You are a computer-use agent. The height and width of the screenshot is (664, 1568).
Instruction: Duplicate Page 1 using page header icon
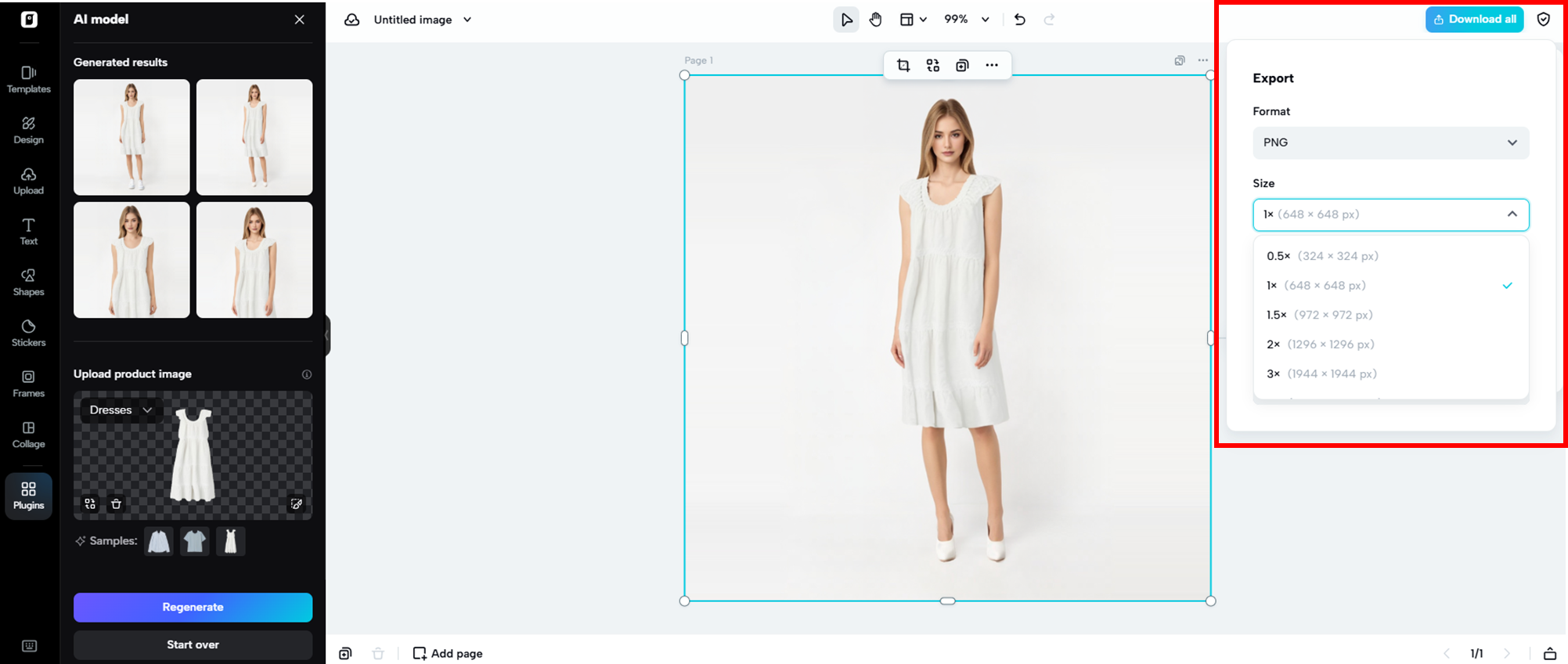(x=1180, y=60)
